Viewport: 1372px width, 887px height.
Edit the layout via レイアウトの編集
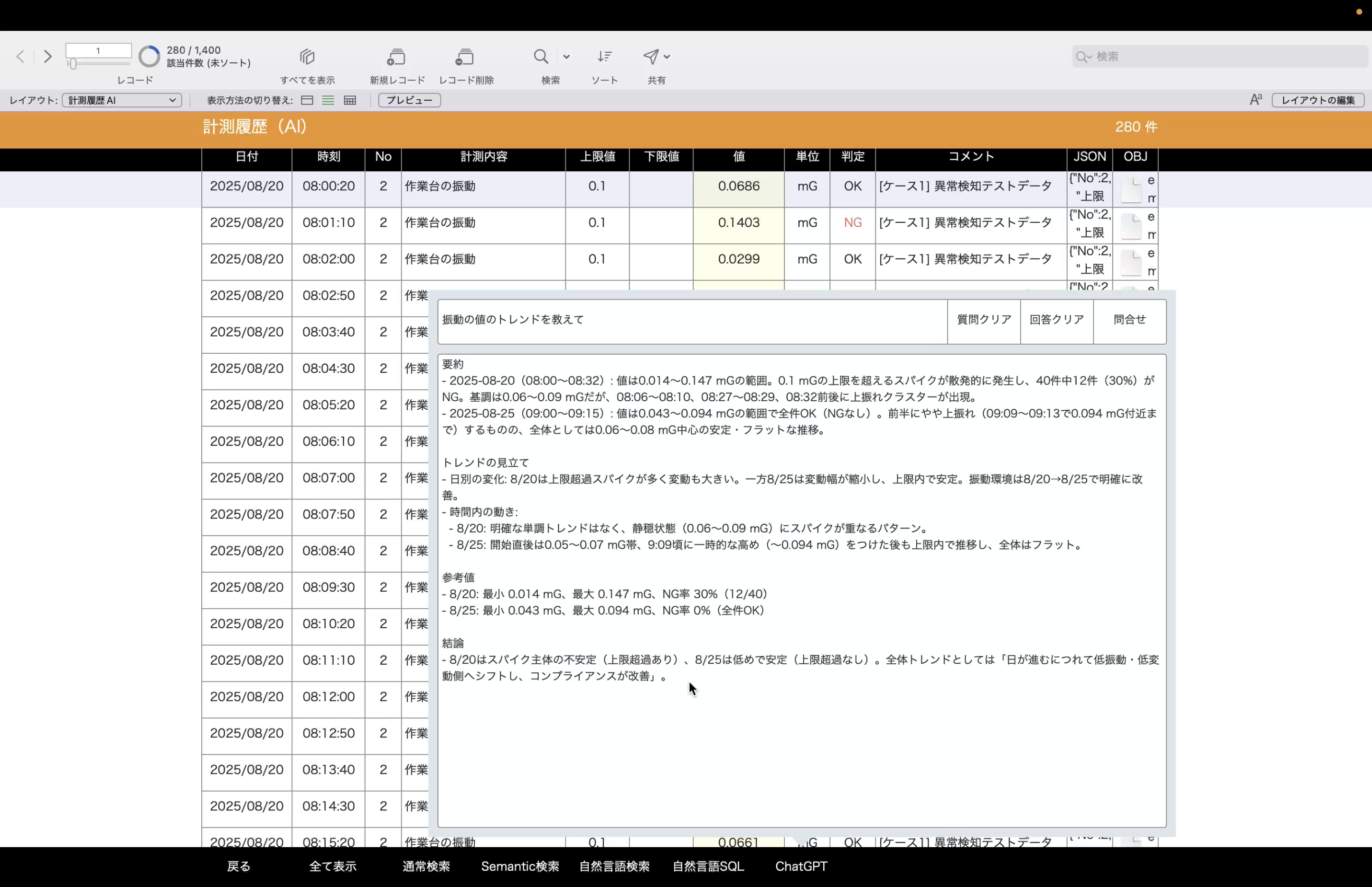[x=1318, y=100]
